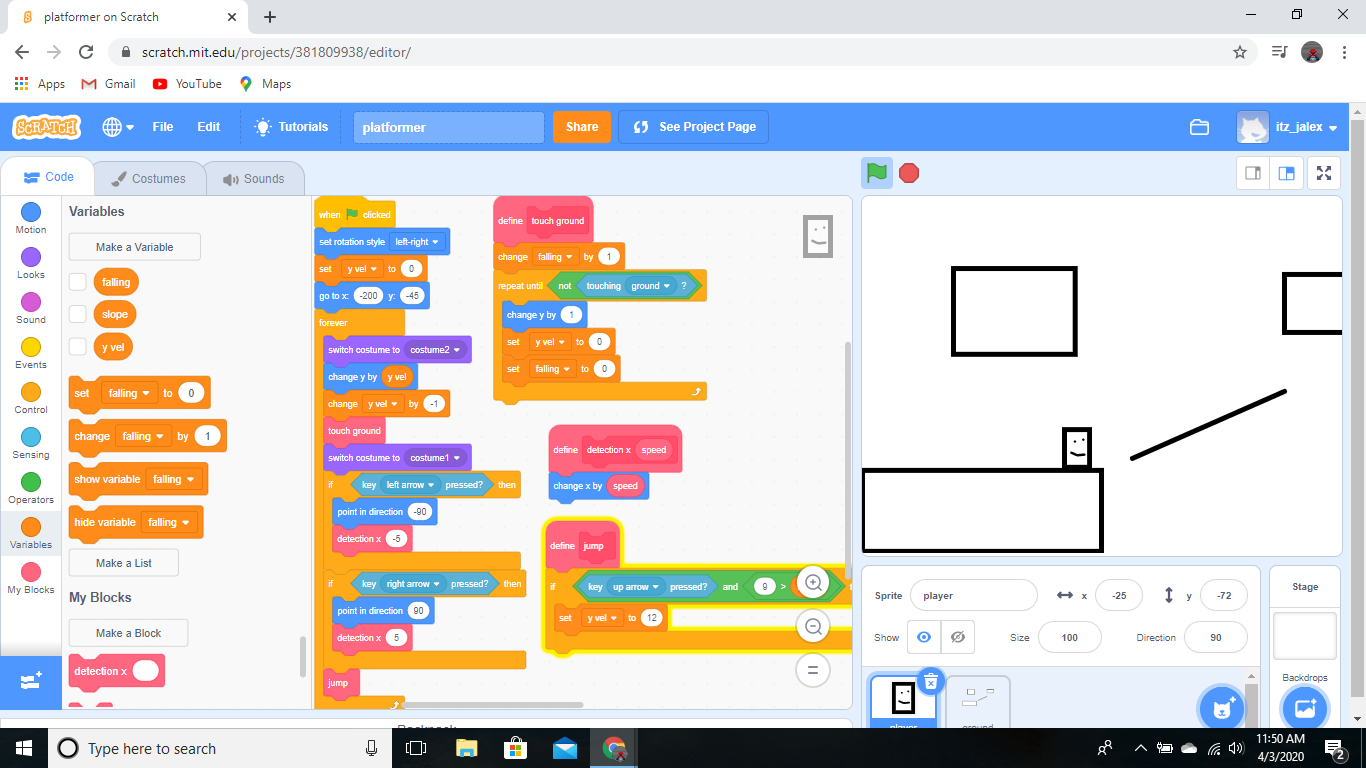
Task: Check the 'slope' variable display checkbox
Action: 78,314
